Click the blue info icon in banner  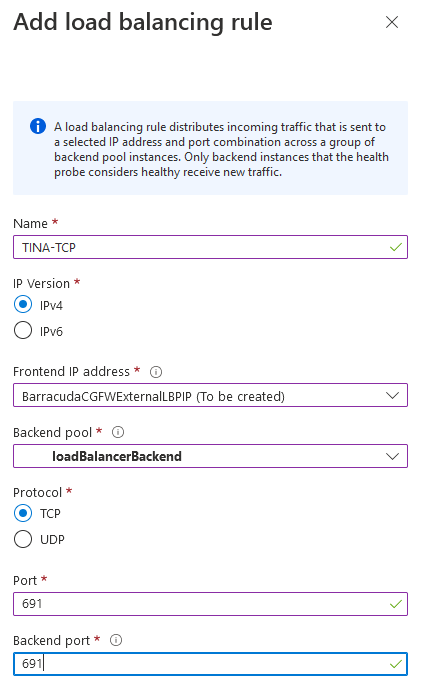(38, 126)
